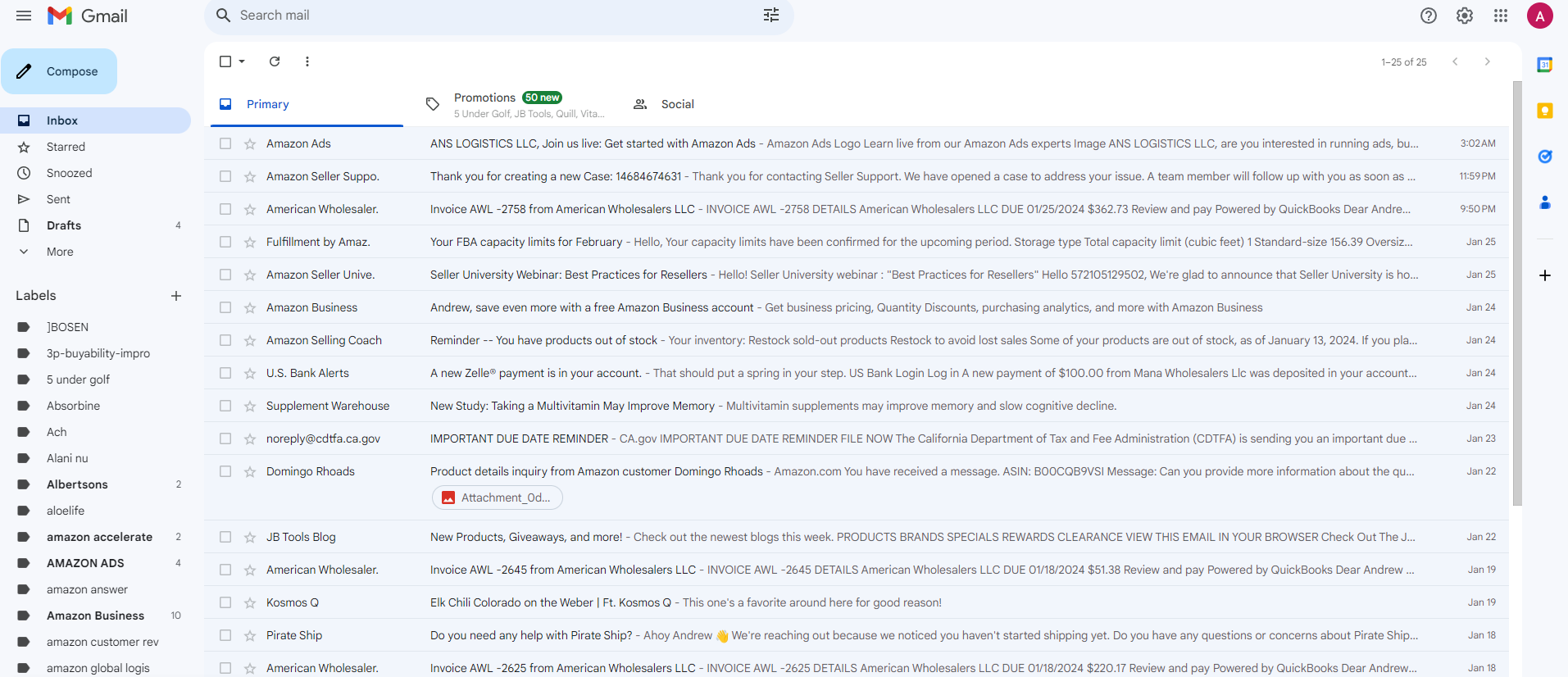Image resolution: width=1568 pixels, height=677 pixels.
Task: Check the Amazon Business email row
Action: click(x=225, y=307)
